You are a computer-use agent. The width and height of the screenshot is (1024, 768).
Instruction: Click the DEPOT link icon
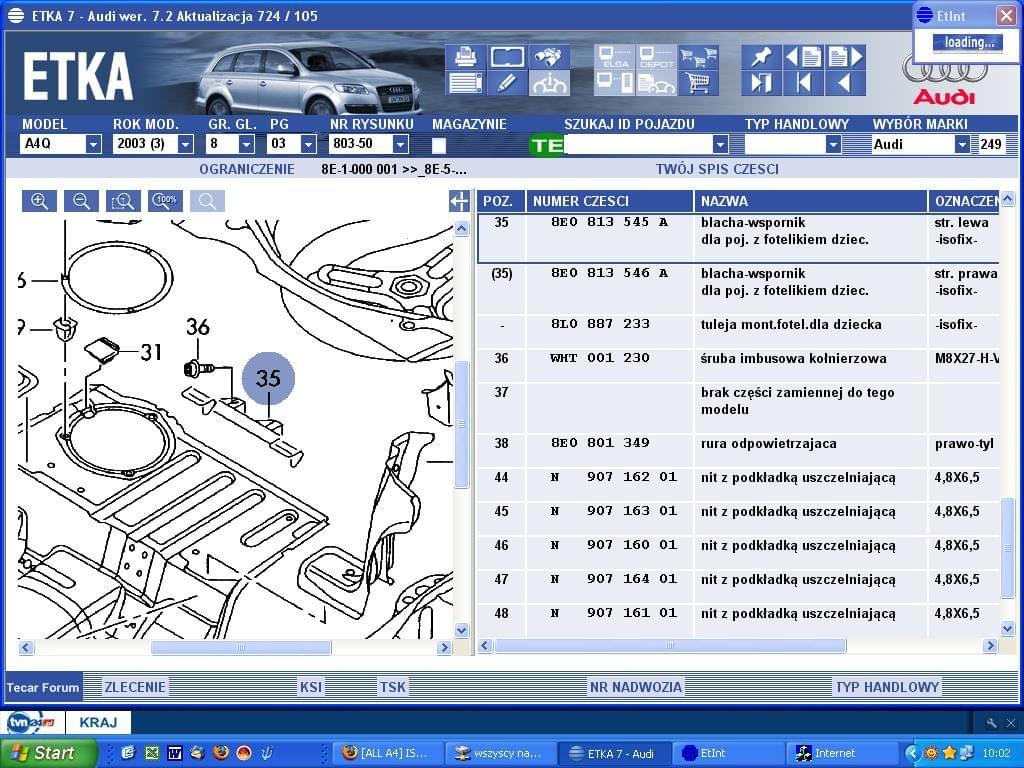coord(656,57)
